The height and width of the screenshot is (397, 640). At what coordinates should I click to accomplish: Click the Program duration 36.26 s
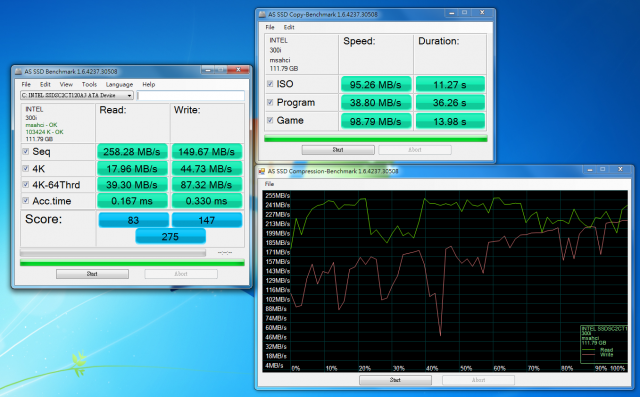(450, 102)
